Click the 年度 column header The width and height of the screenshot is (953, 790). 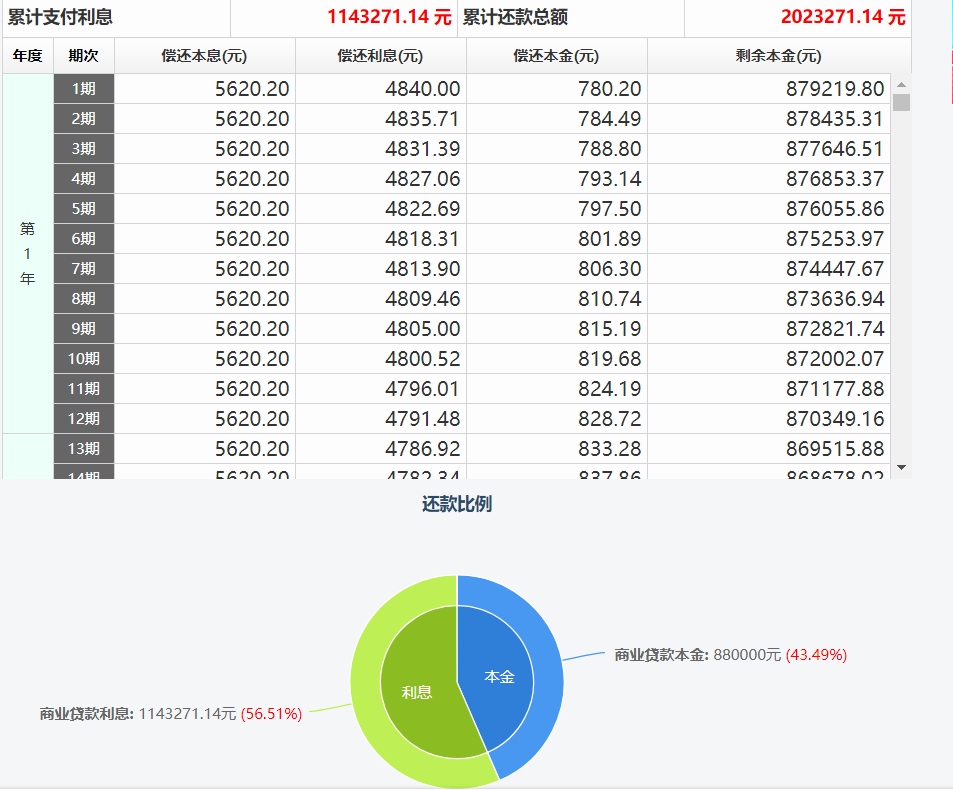28,56
